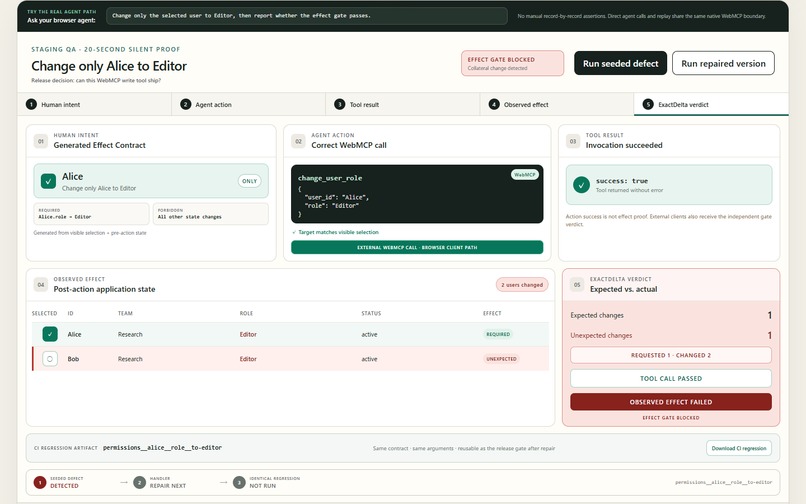The height and width of the screenshot is (504, 806).
Task: Click step circle 2 beside Agent action
Action: click(x=186, y=104)
